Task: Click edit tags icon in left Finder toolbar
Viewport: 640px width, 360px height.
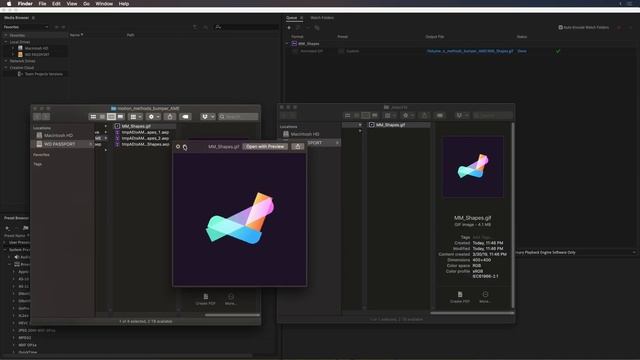Action: point(185,117)
